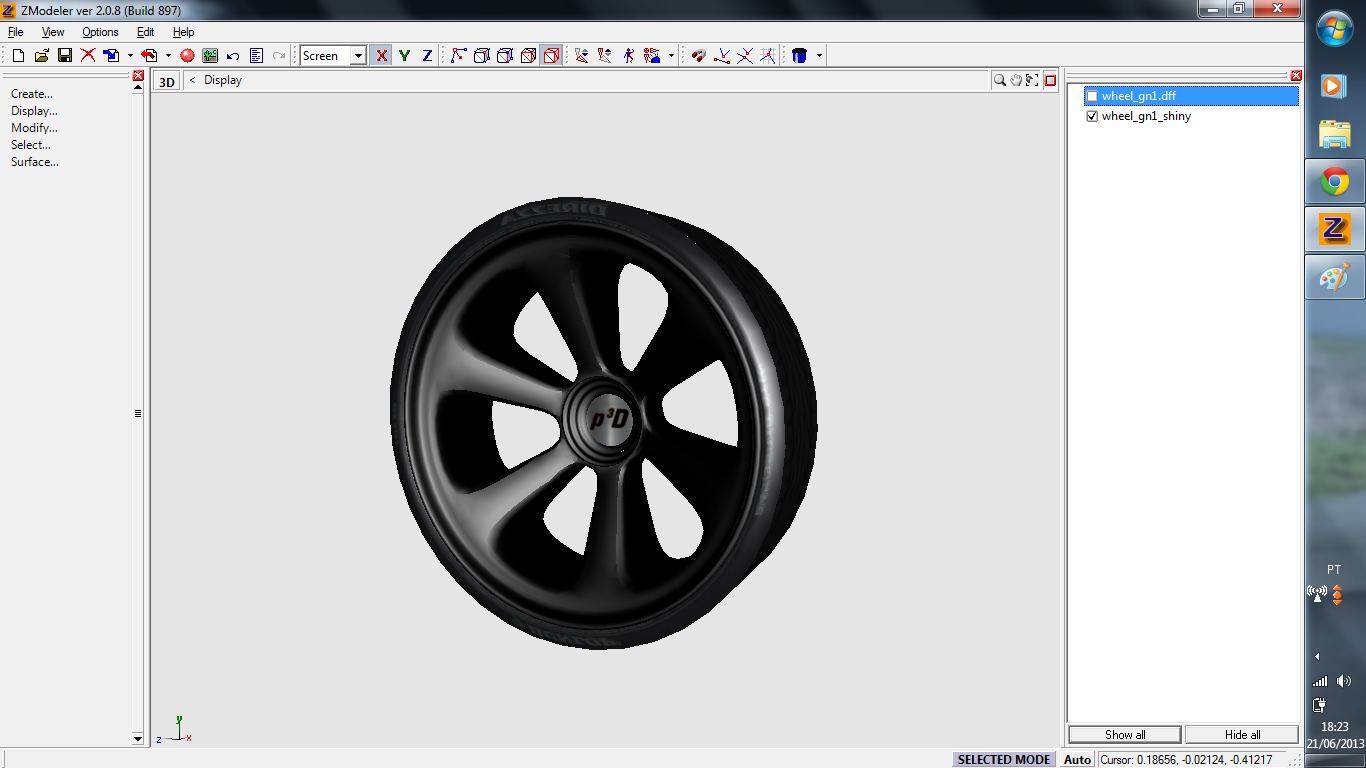Check the wheel_gn1.dff checkbox
The height and width of the screenshot is (768, 1366).
1092,96
